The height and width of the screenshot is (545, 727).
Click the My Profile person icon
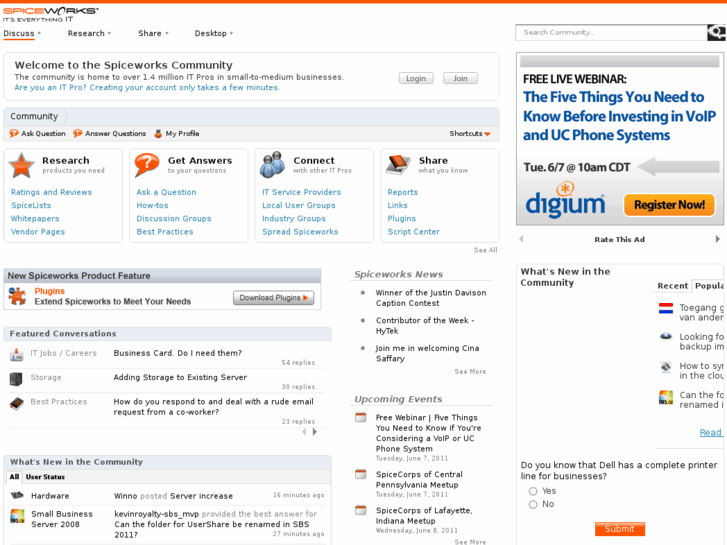(158, 134)
